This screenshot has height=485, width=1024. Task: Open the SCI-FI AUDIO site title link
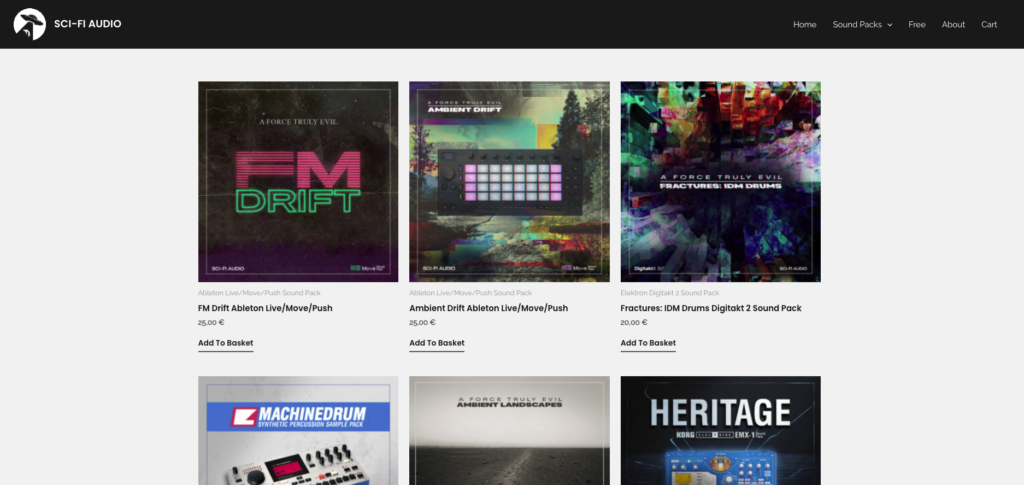pos(88,24)
